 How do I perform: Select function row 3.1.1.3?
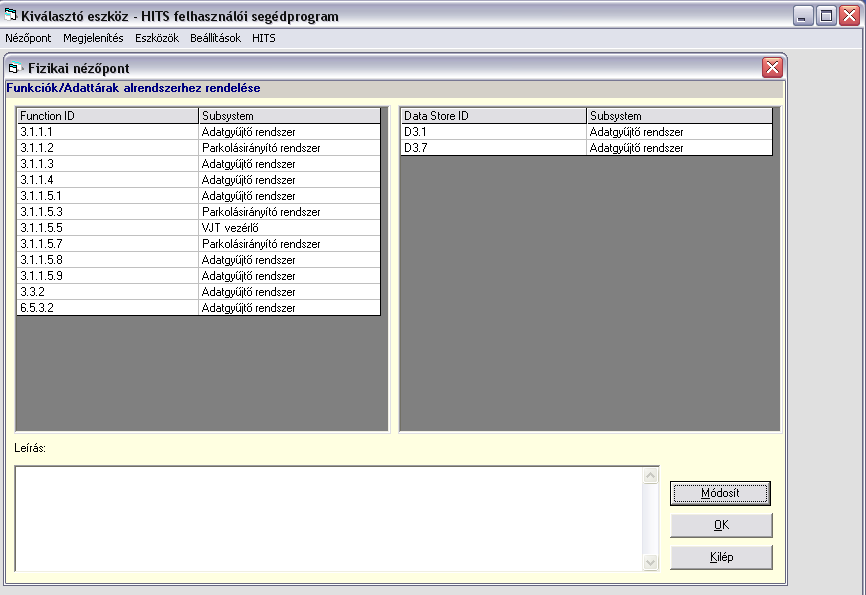199,164
